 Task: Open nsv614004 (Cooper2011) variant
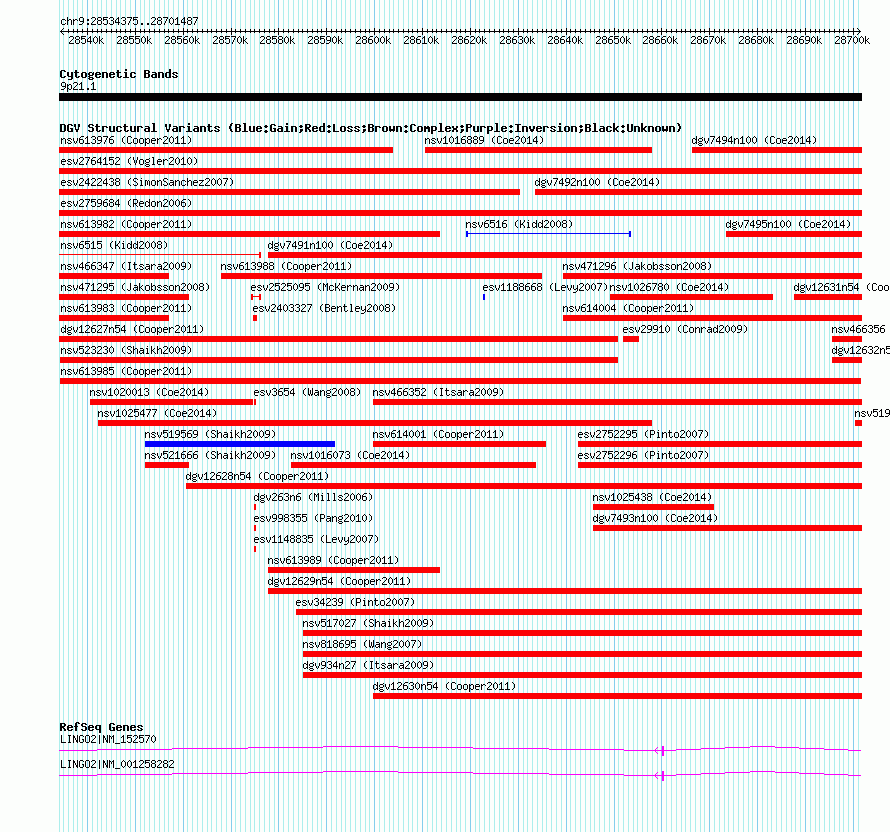712,318
